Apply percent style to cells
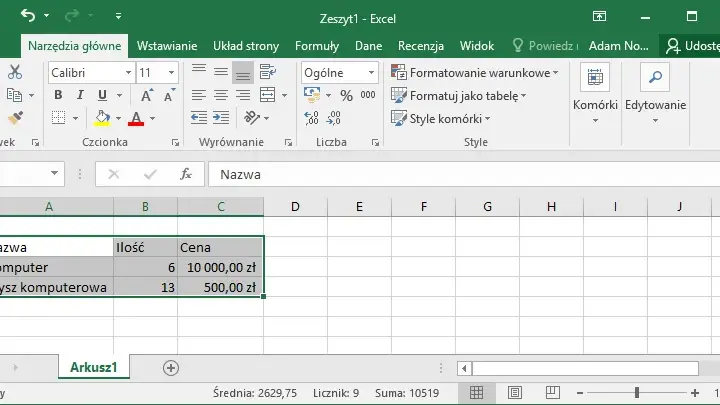The image size is (720, 405). [x=346, y=96]
